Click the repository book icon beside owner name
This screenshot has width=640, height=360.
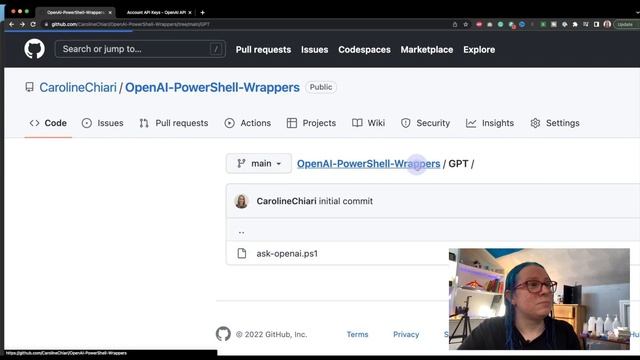coord(29,87)
